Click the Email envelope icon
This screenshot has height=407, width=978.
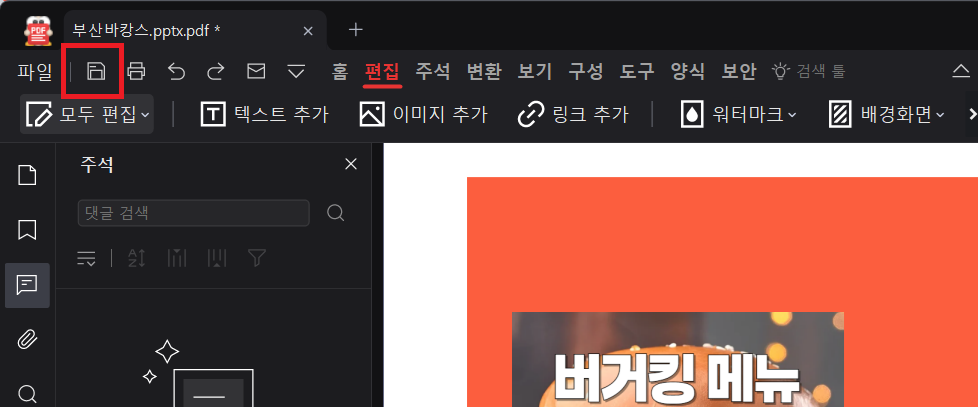tap(256, 72)
